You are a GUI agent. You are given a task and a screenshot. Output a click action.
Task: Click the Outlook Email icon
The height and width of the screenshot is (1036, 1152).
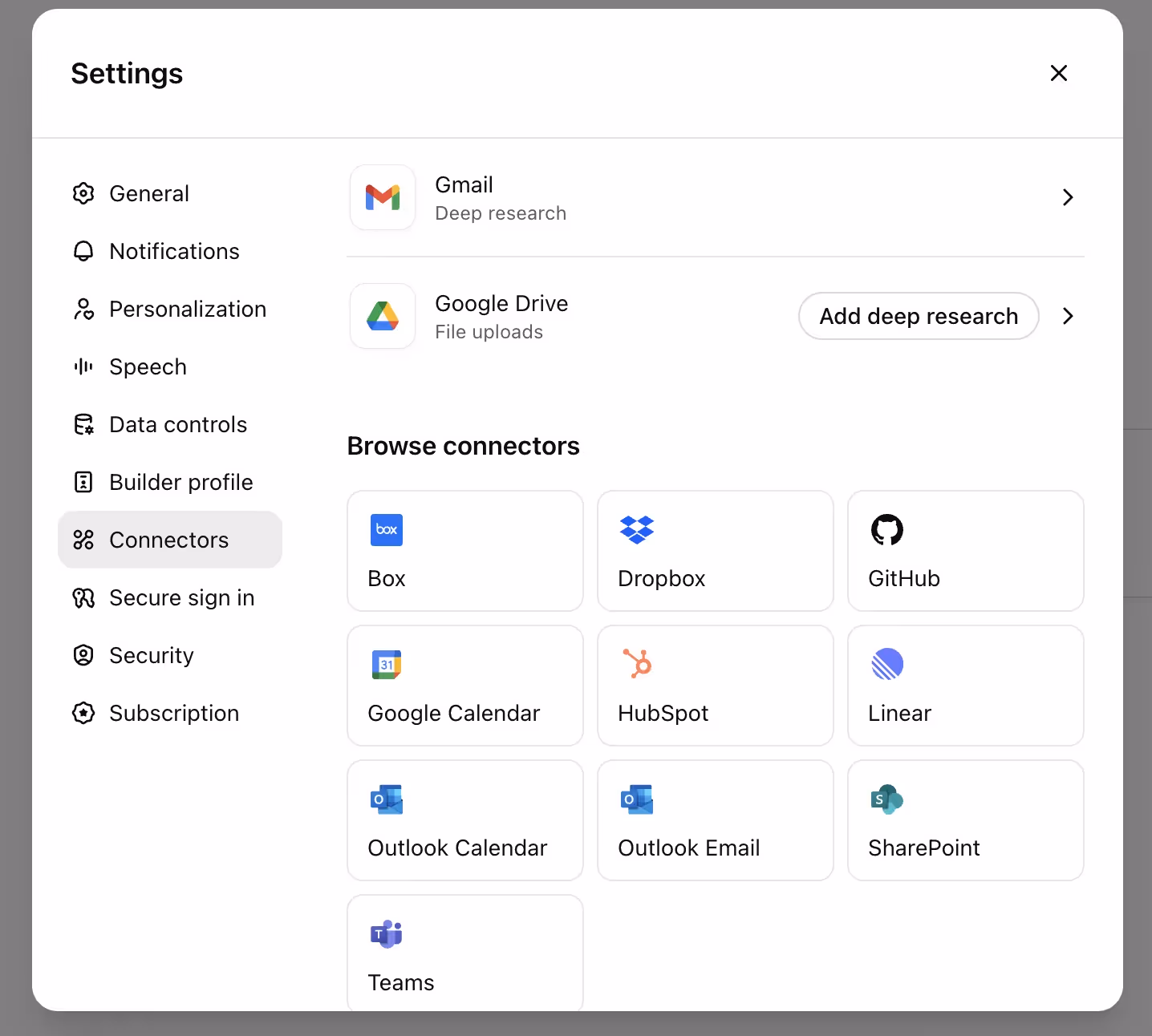[x=637, y=799]
